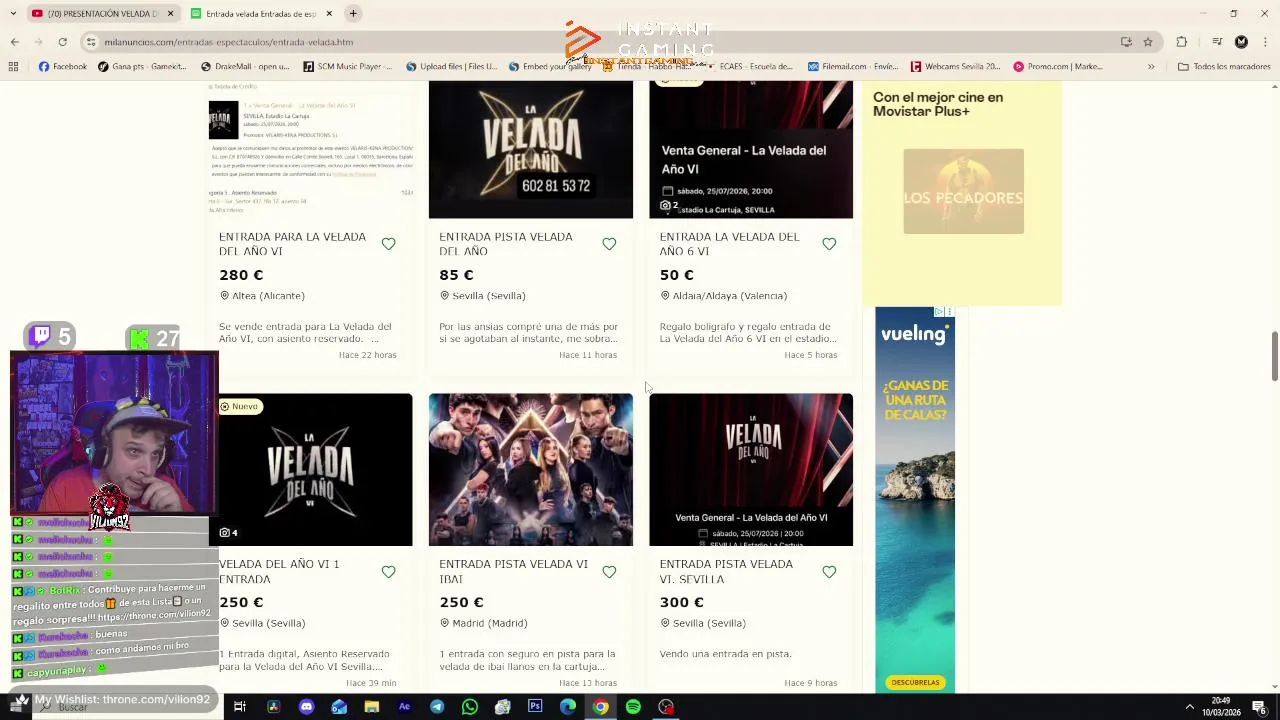Bookmark this page with the star icon
The height and width of the screenshot is (720, 1280).
click(1148, 42)
